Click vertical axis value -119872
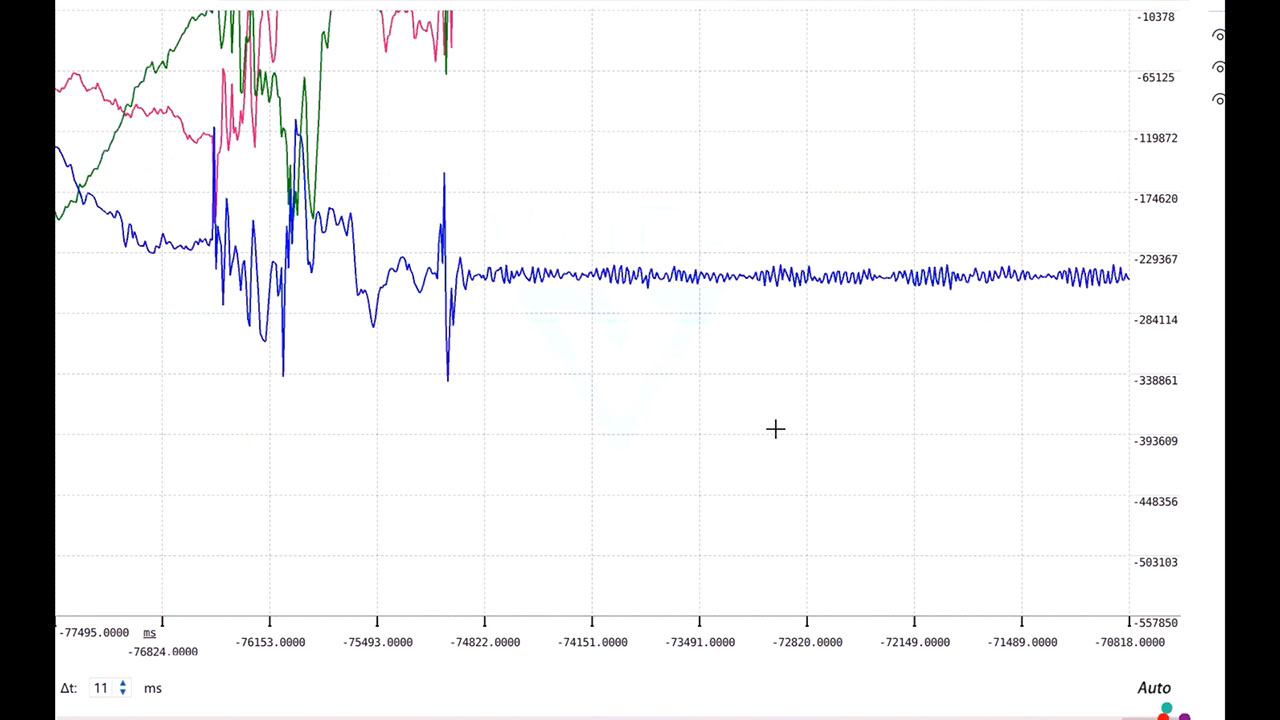The width and height of the screenshot is (1280, 720). [x=1157, y=138]
